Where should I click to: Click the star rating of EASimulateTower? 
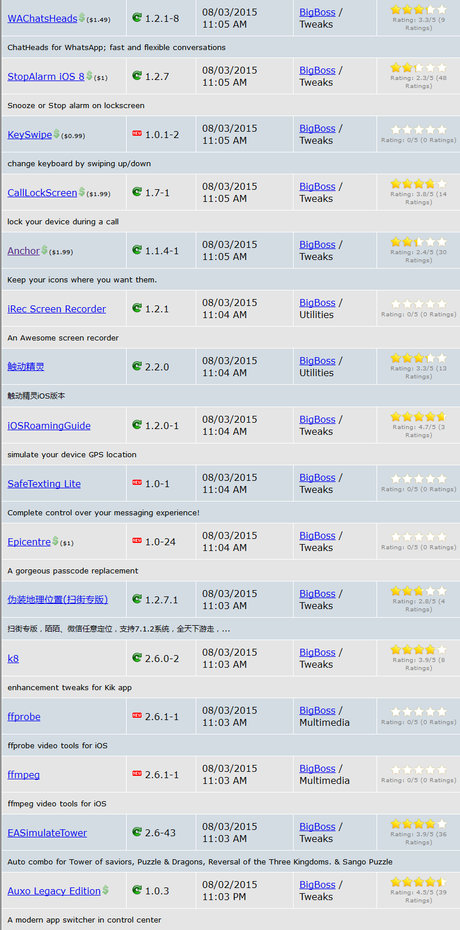click(x=419, y=824)
